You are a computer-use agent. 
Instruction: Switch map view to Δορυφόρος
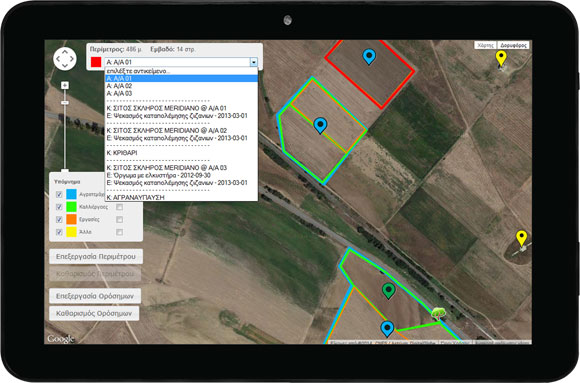pos(513,45)
